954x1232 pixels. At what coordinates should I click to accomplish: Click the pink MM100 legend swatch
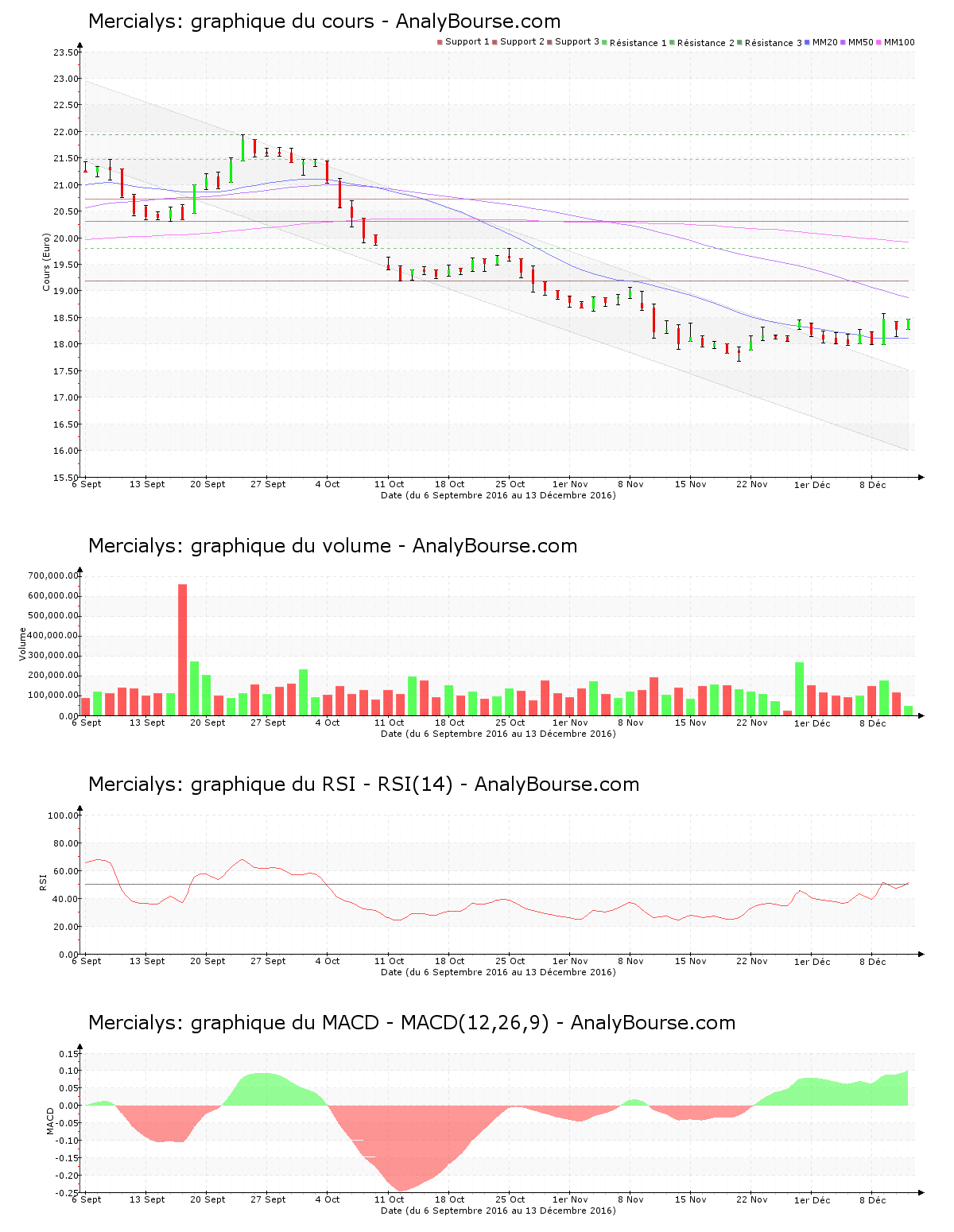(x=879, y=42)
